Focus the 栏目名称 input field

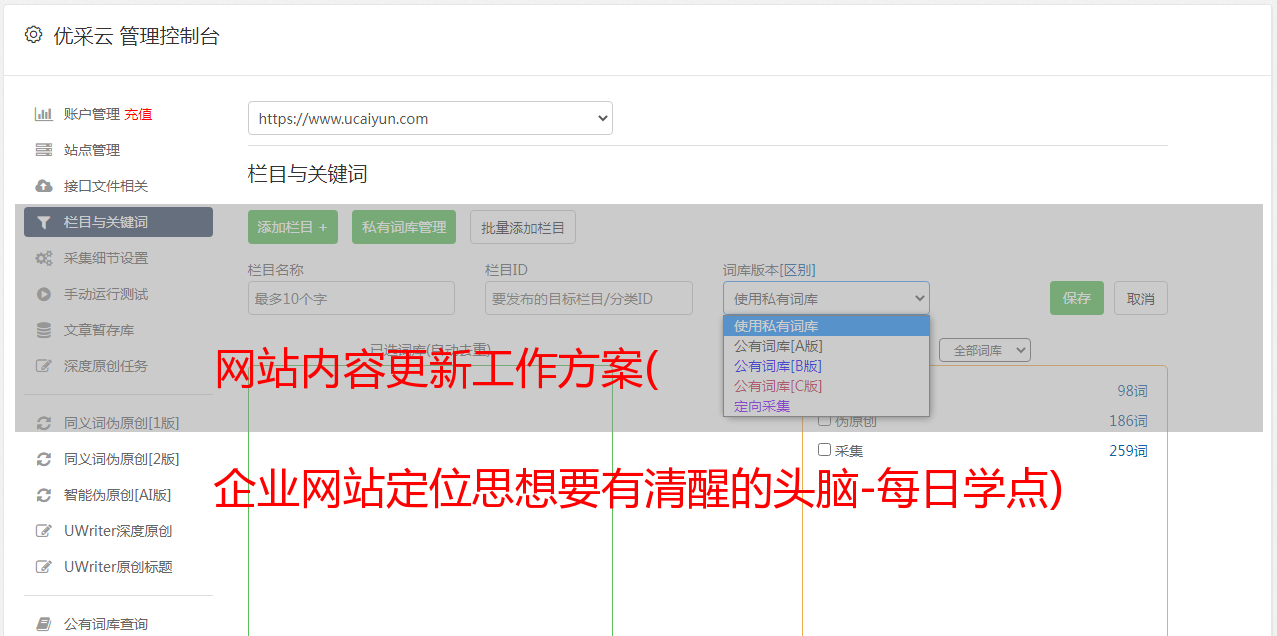[351, 298]
